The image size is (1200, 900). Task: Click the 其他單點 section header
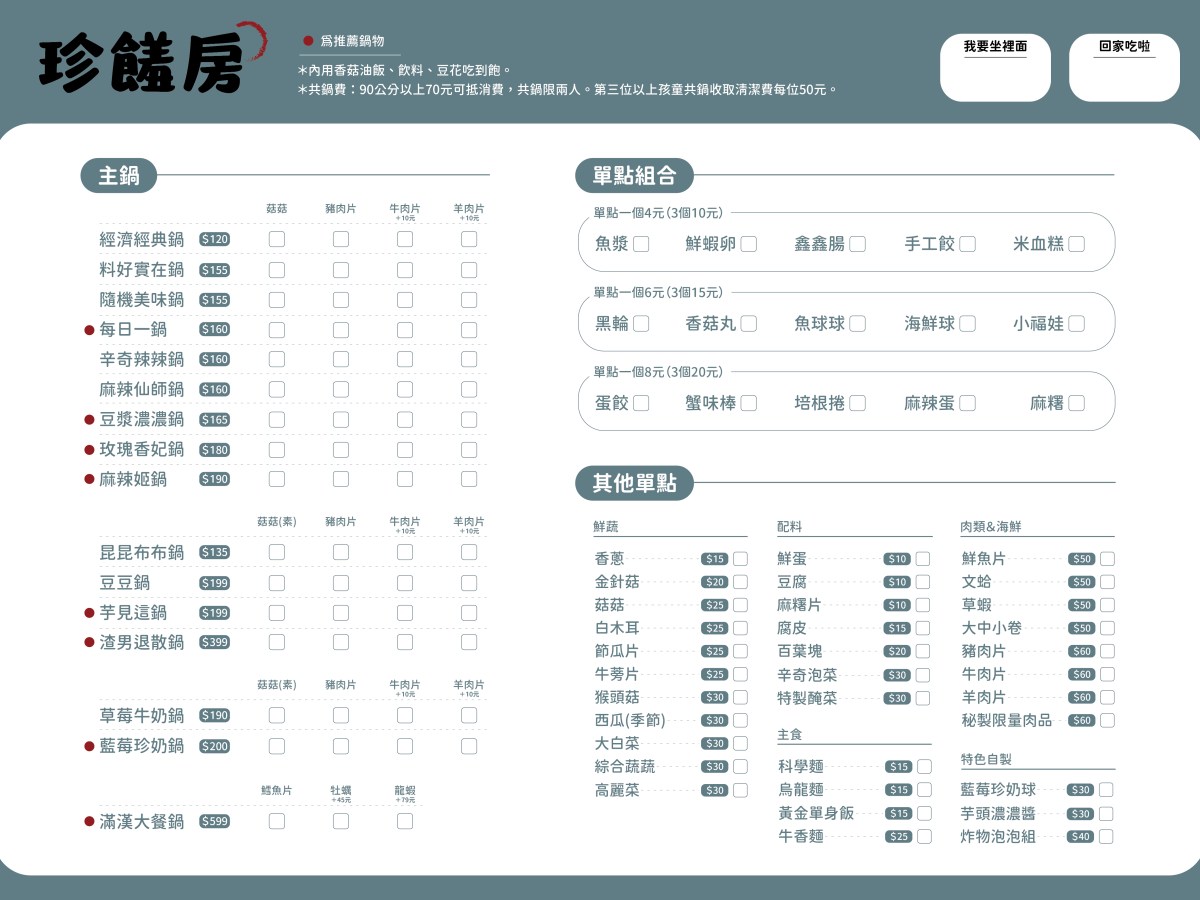(634, 483)
